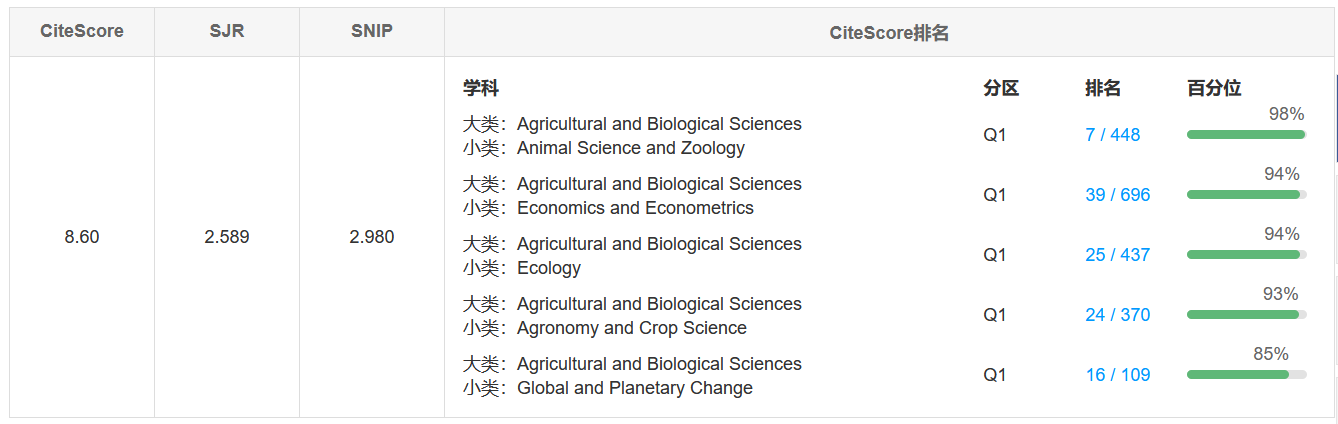Open the 39 / 696 ranking link
This screenshot has width=1338, height=424.
point(1117,195)
